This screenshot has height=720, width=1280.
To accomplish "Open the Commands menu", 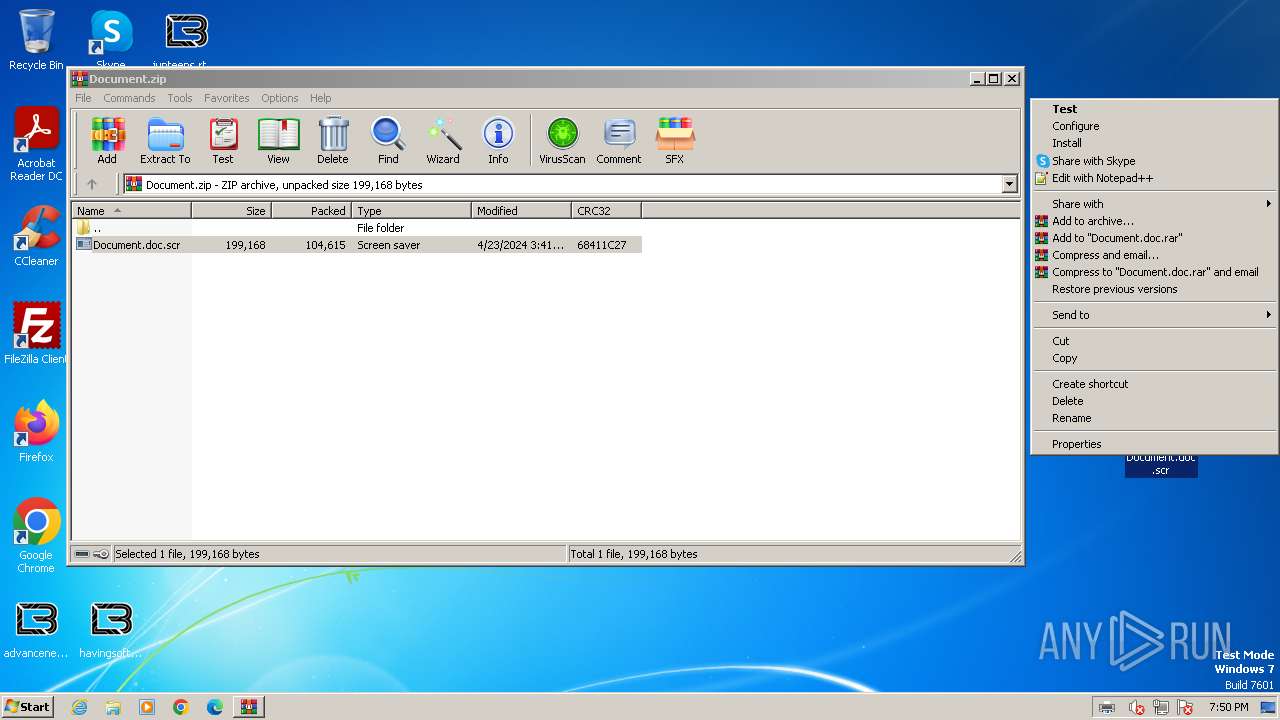I will [x=129, y=98].
